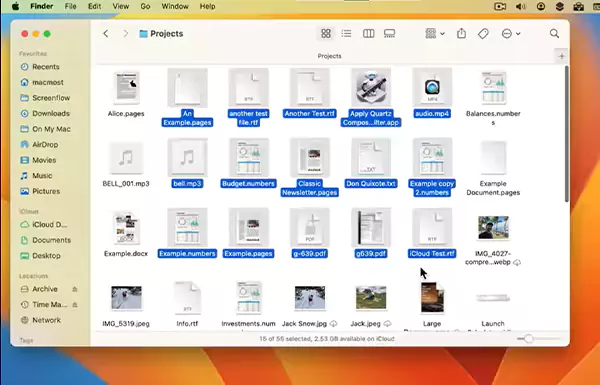This screenshot has height=385, width=600.
Task: Open macmost home folder in sidebar
Action: click(x=47, y=82)
